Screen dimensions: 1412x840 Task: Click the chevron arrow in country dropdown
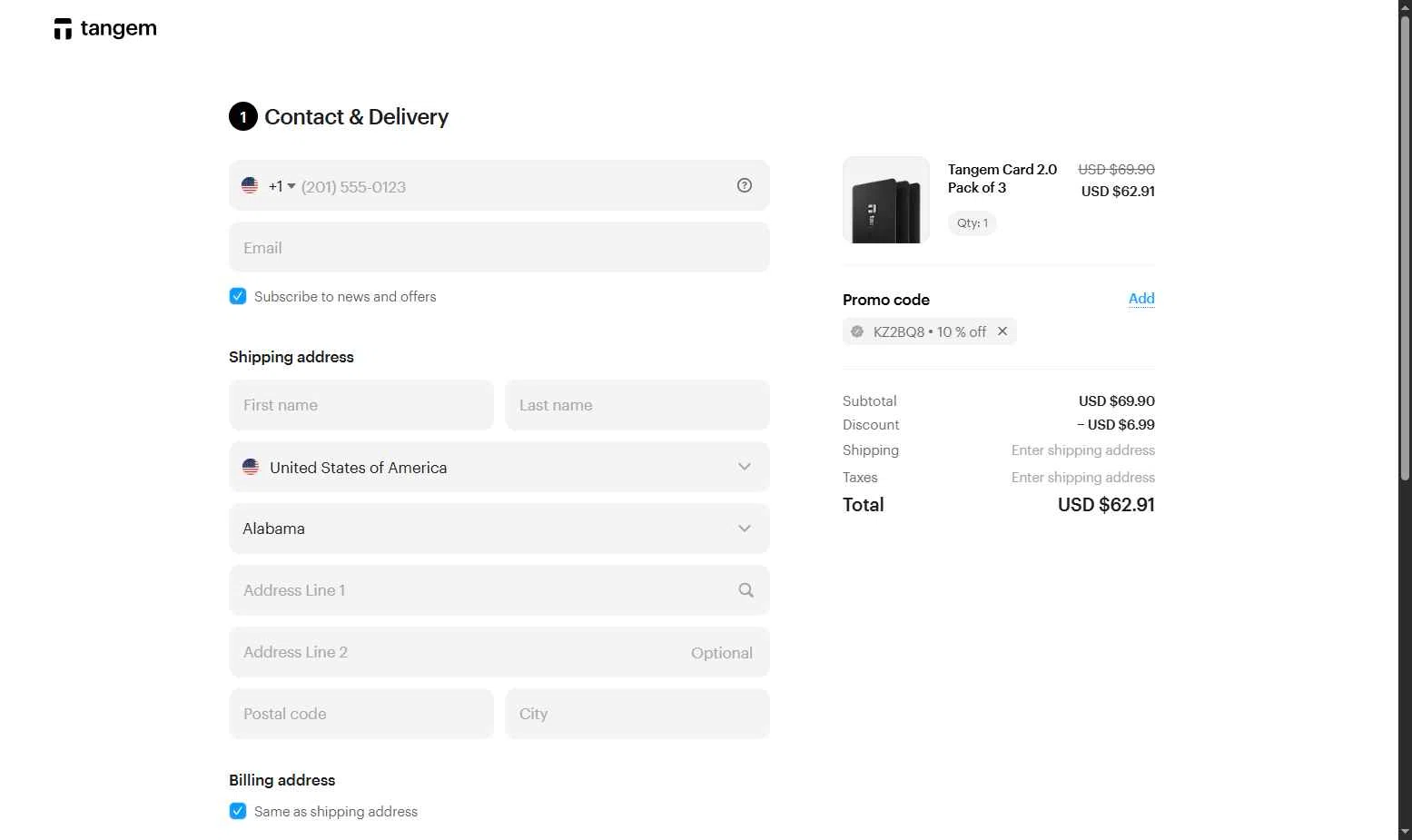745,467
